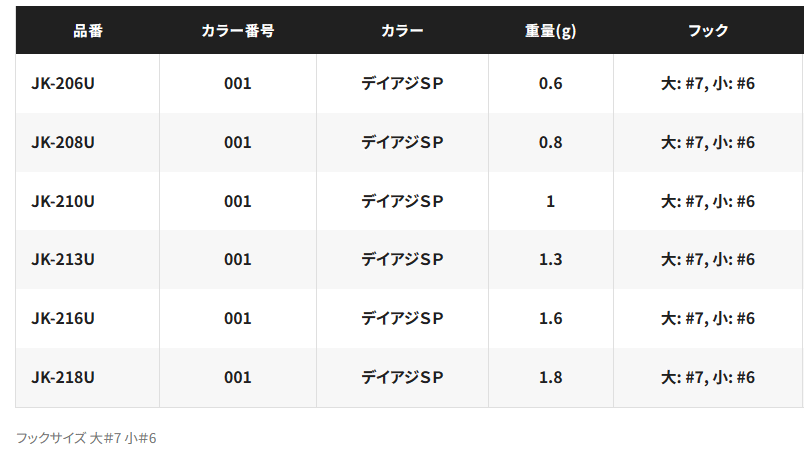The width and height of the screenshot is (804, 454).
Task: Click the 0.8 weight value
Action: pos(551,142)
